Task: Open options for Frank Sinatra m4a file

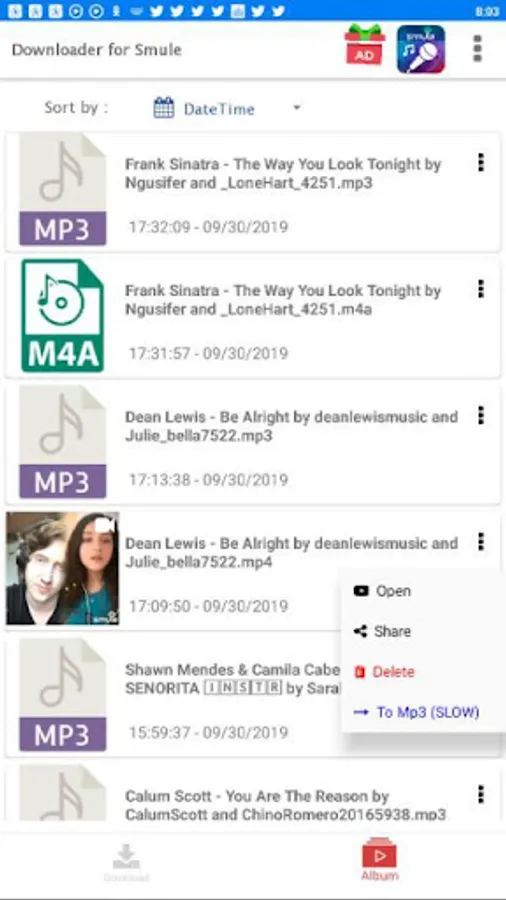Action: tap(481, 289)
